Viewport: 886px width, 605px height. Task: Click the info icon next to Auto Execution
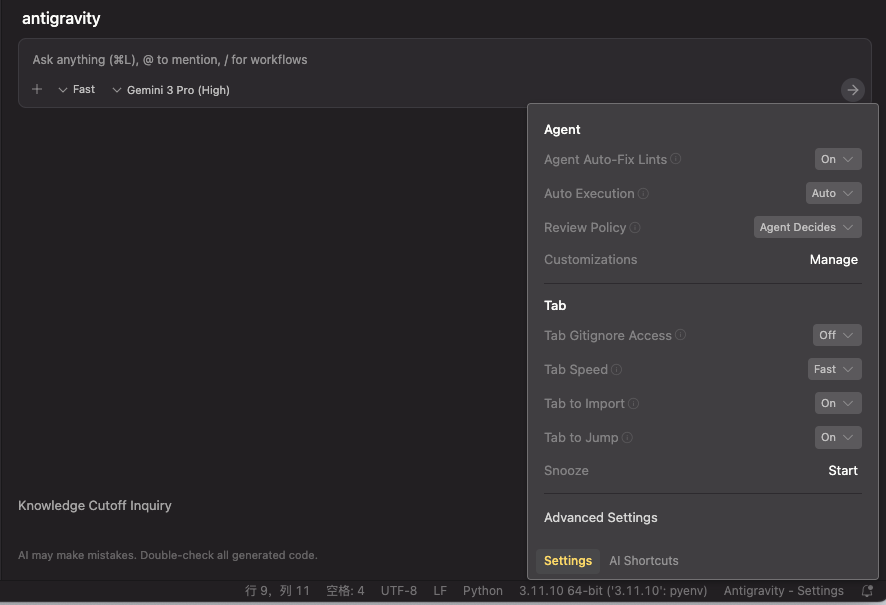(x=644, y=193)
